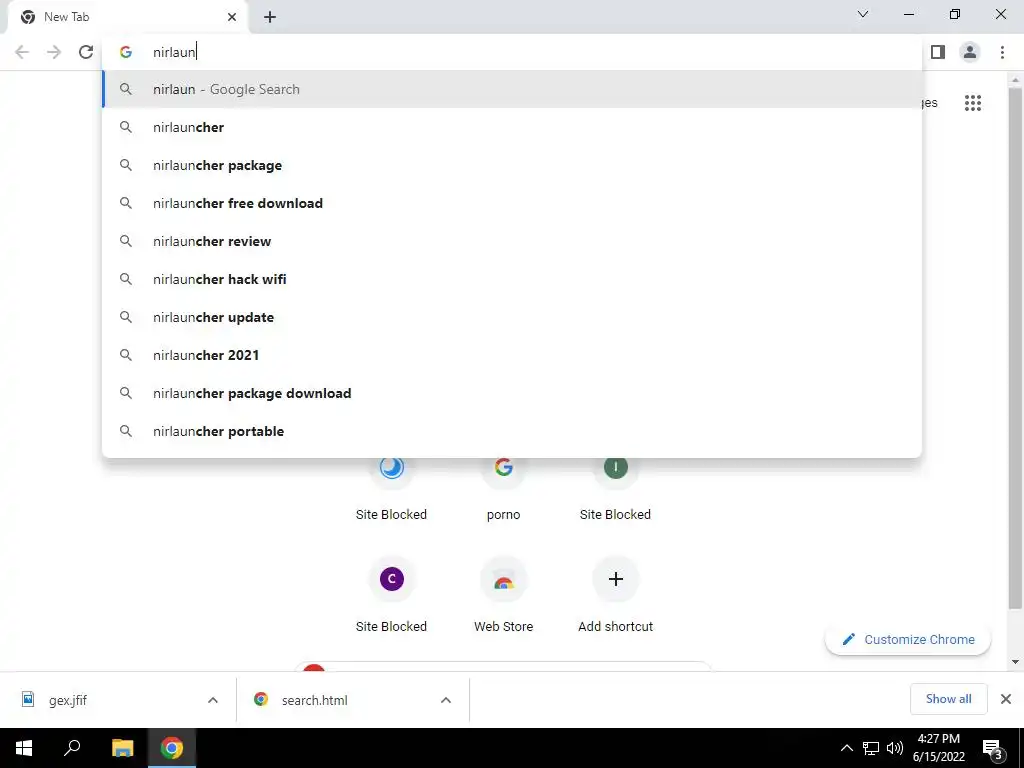Screen dimensions: 1024x768
Task: Select the New Tab tab
Action: (x=128, y=18)
